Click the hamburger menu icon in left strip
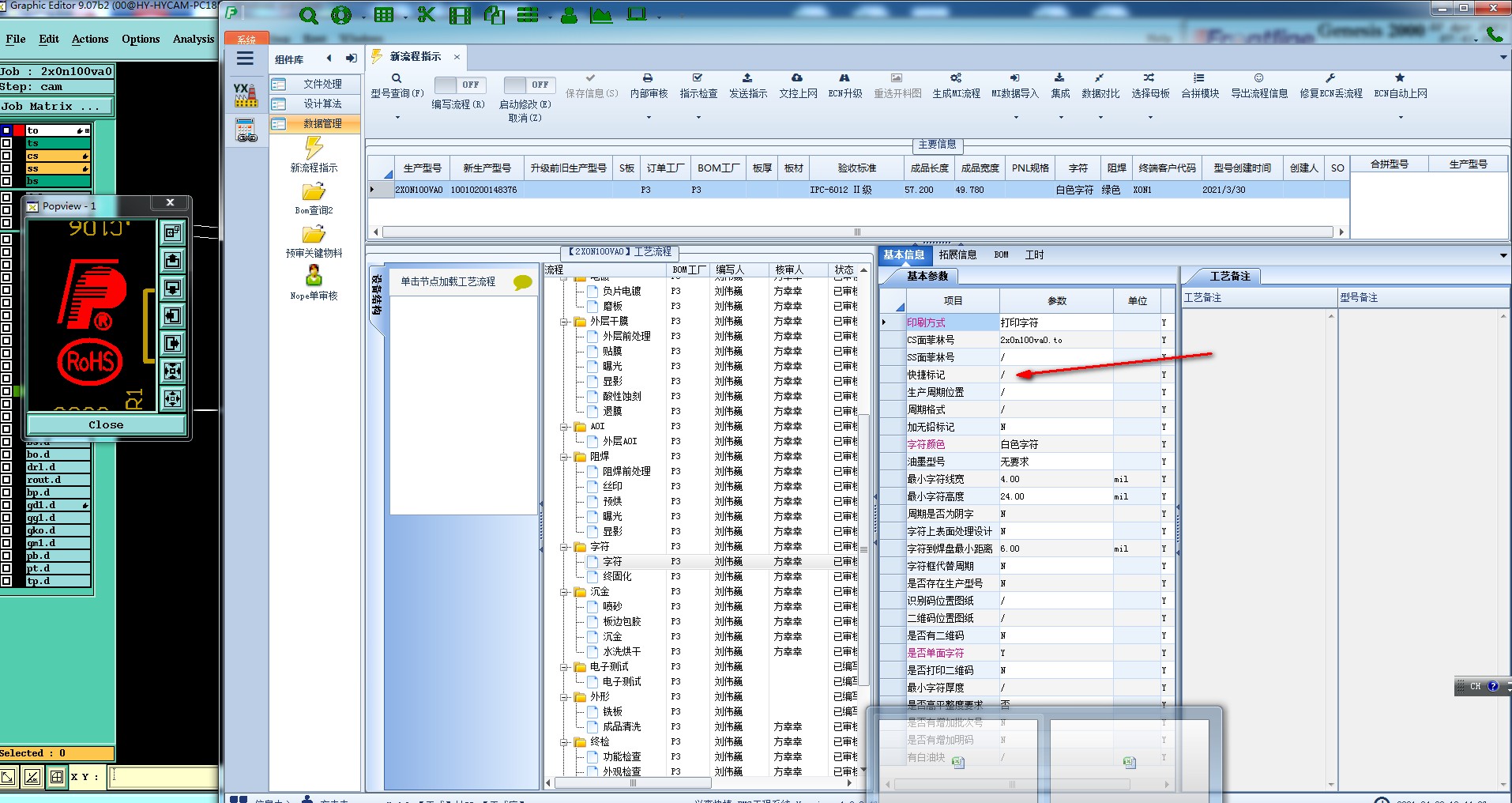This screenshot has width=1512, height=803. pyautogui.click(x=245, y=58)
